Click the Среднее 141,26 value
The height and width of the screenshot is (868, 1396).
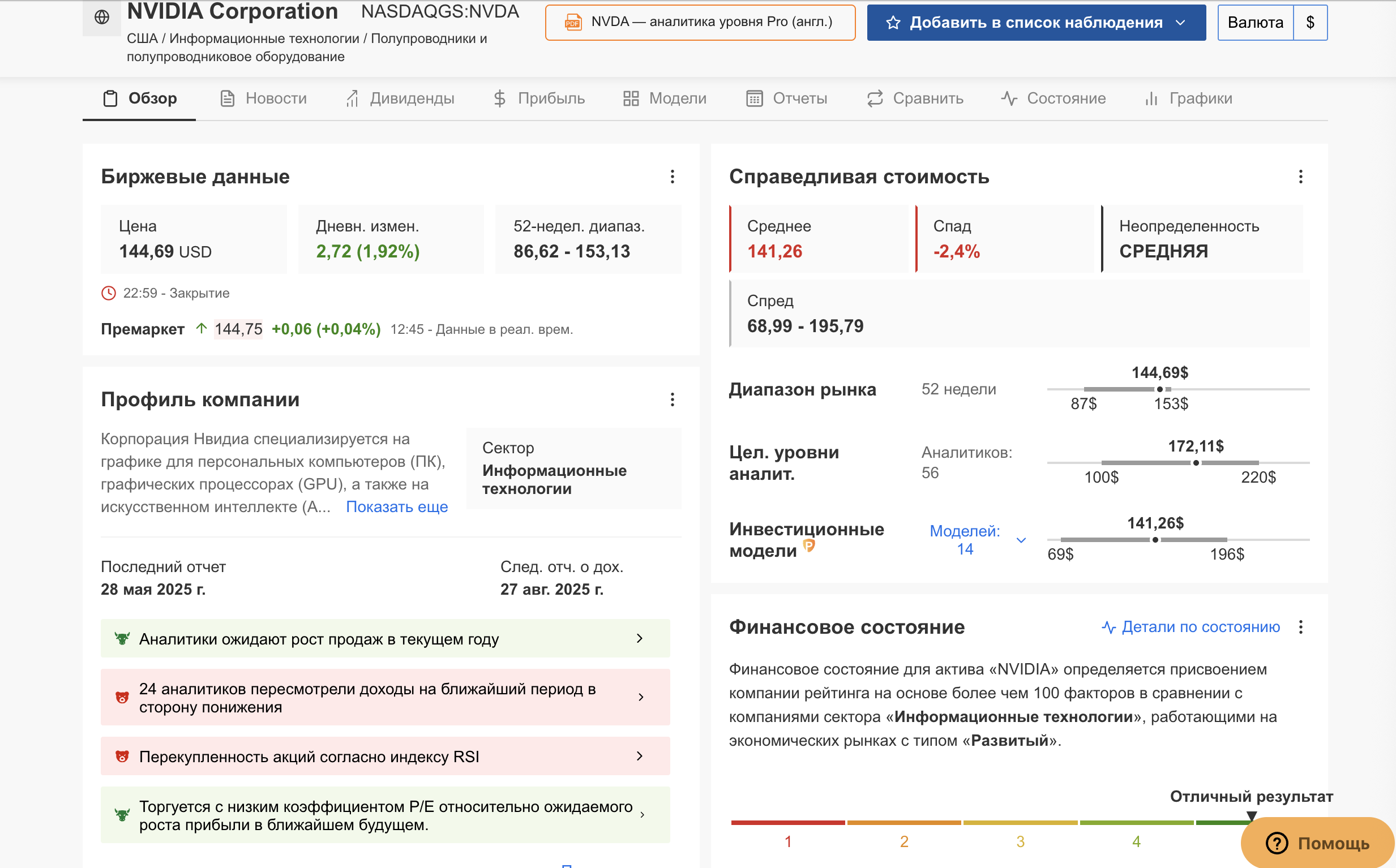(774, 251)
